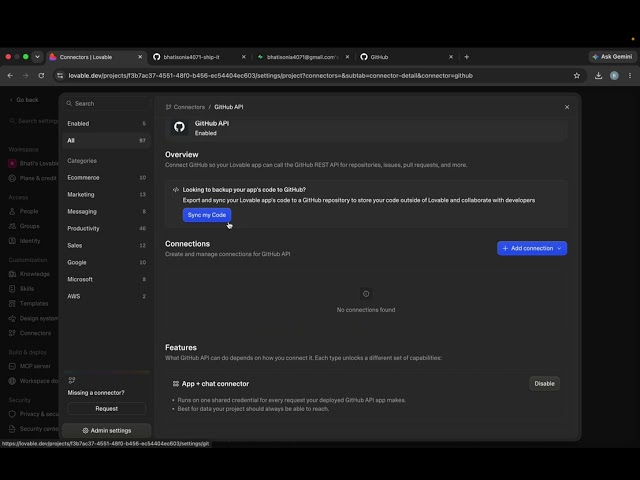Image resolution: width=640 pixels, height=480 pixels.
Task: Focus the connector Search field
Action: (107, 104)
